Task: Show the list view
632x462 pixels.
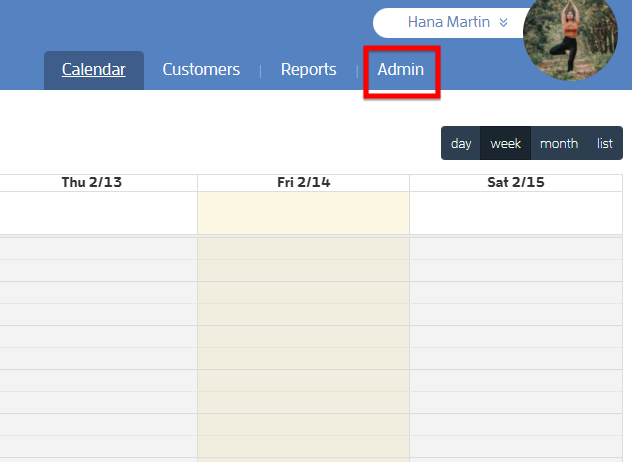Action: click(605, 144)
